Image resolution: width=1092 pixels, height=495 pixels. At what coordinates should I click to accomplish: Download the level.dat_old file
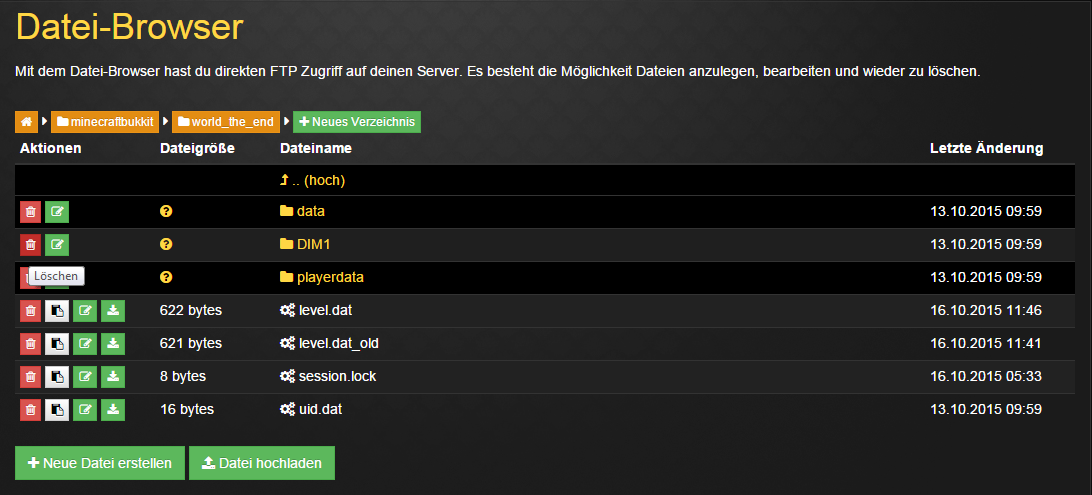(113, 343)
